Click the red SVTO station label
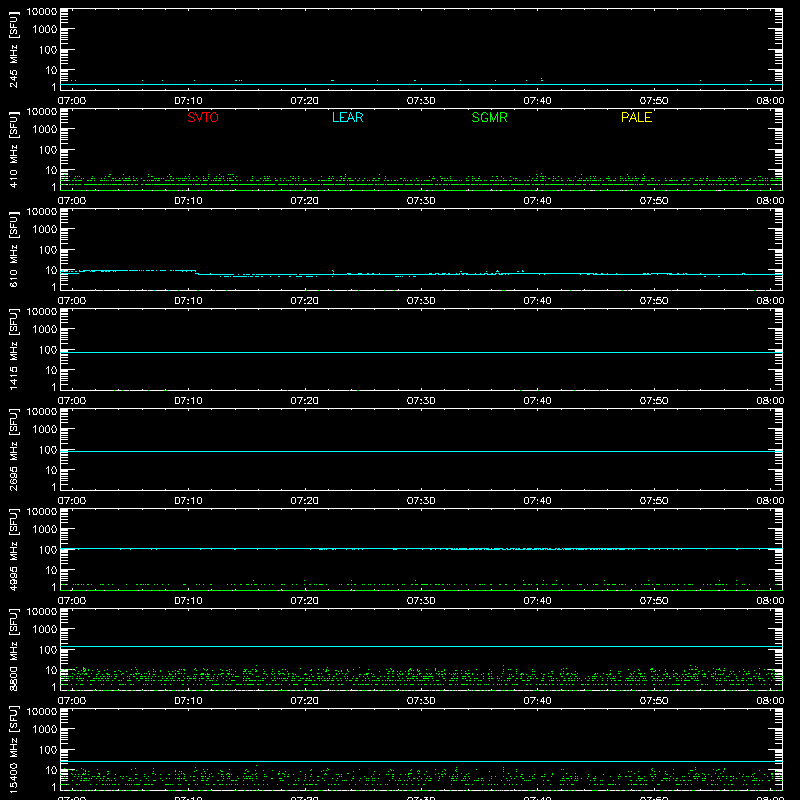Viewport: 800px width, 800px height. click(x=203, y=117)
